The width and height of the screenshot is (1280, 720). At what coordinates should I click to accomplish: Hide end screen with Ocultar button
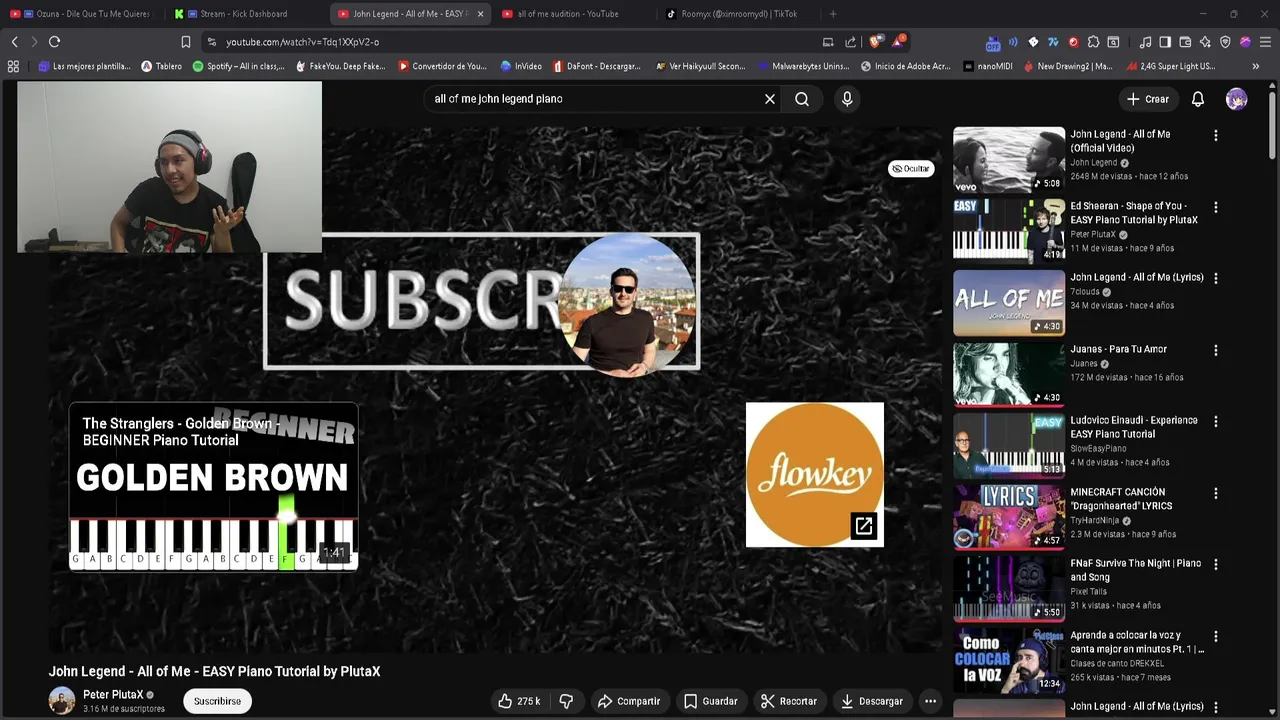click(x=911, y=169)
